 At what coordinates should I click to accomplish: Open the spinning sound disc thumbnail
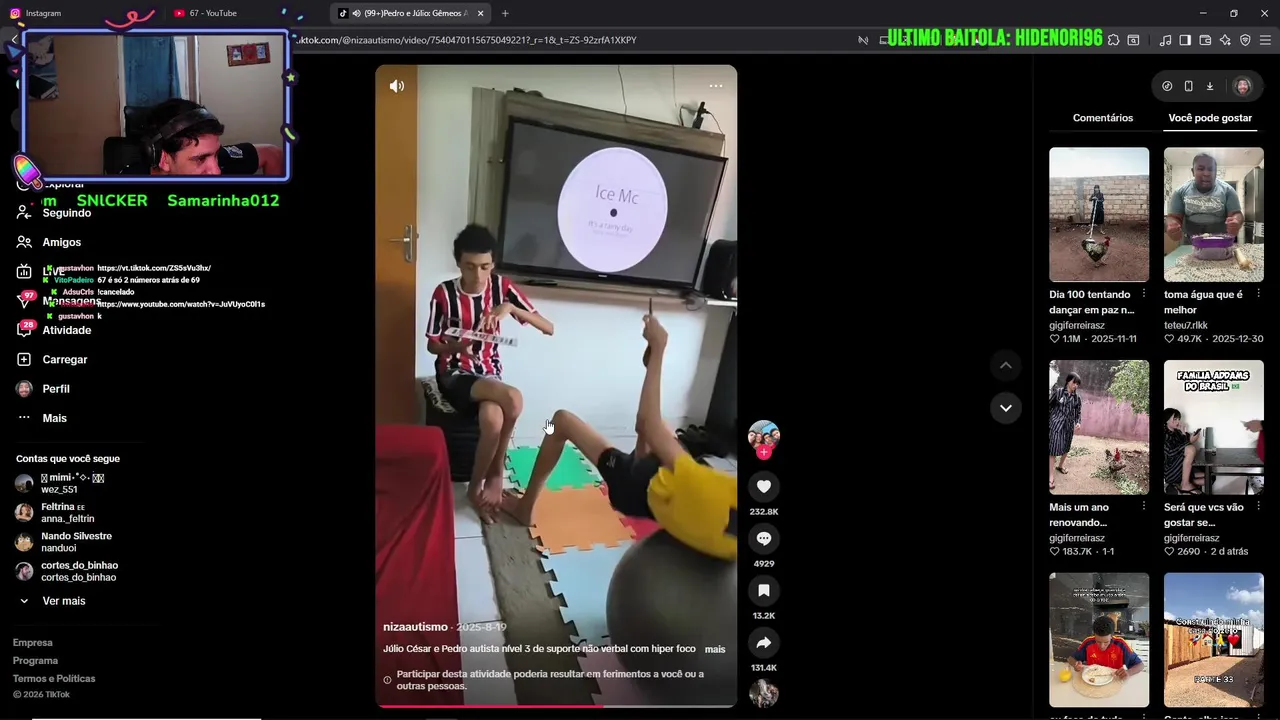coord(764,693)
